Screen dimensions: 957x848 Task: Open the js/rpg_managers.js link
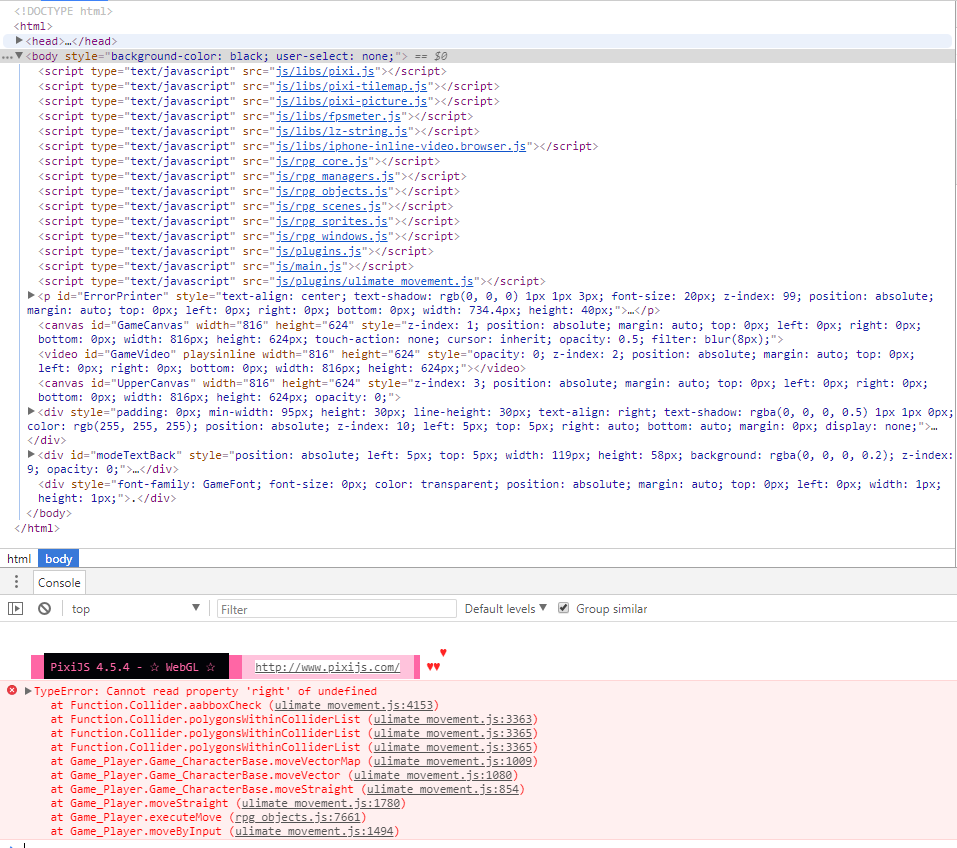point(335,176)
